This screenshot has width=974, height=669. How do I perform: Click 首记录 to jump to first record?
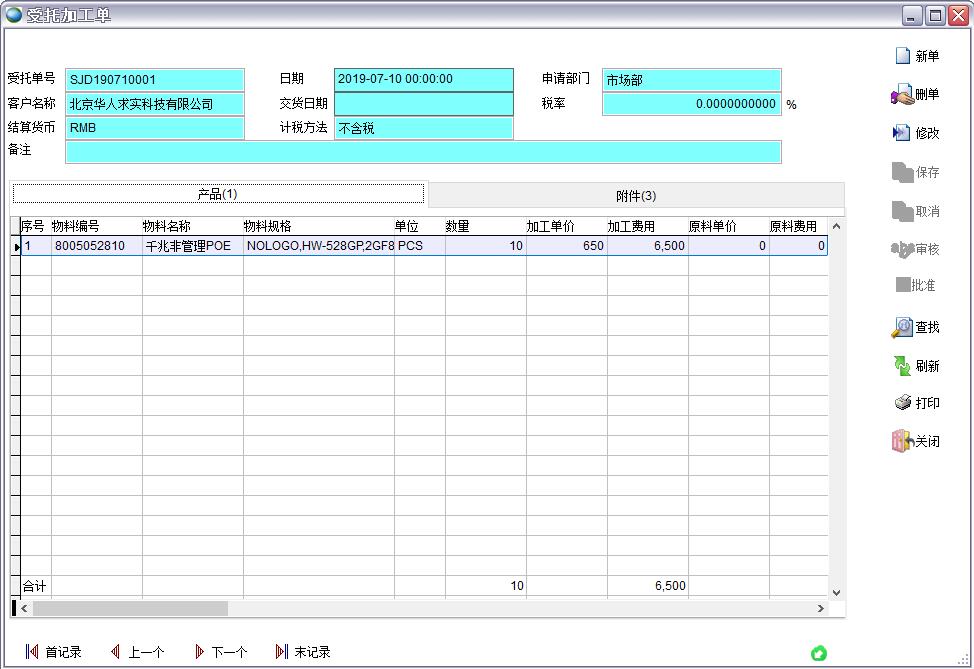pyautogui.click(x=57, y=651)
